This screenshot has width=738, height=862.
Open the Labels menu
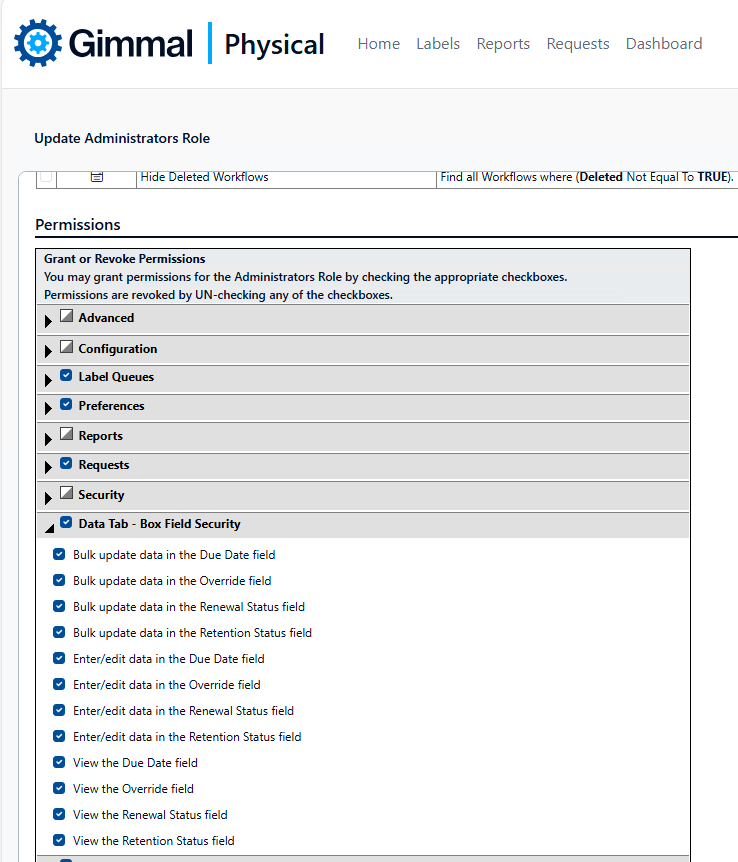[x=438, y=43]
